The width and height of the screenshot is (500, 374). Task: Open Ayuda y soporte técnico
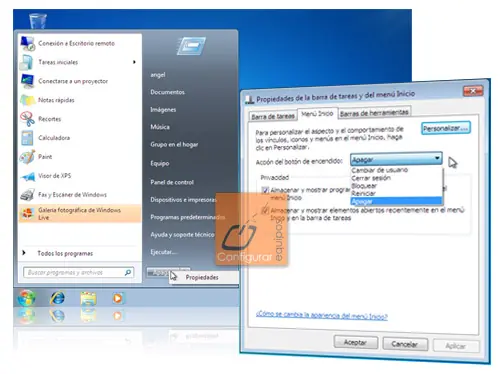point(182,235)
